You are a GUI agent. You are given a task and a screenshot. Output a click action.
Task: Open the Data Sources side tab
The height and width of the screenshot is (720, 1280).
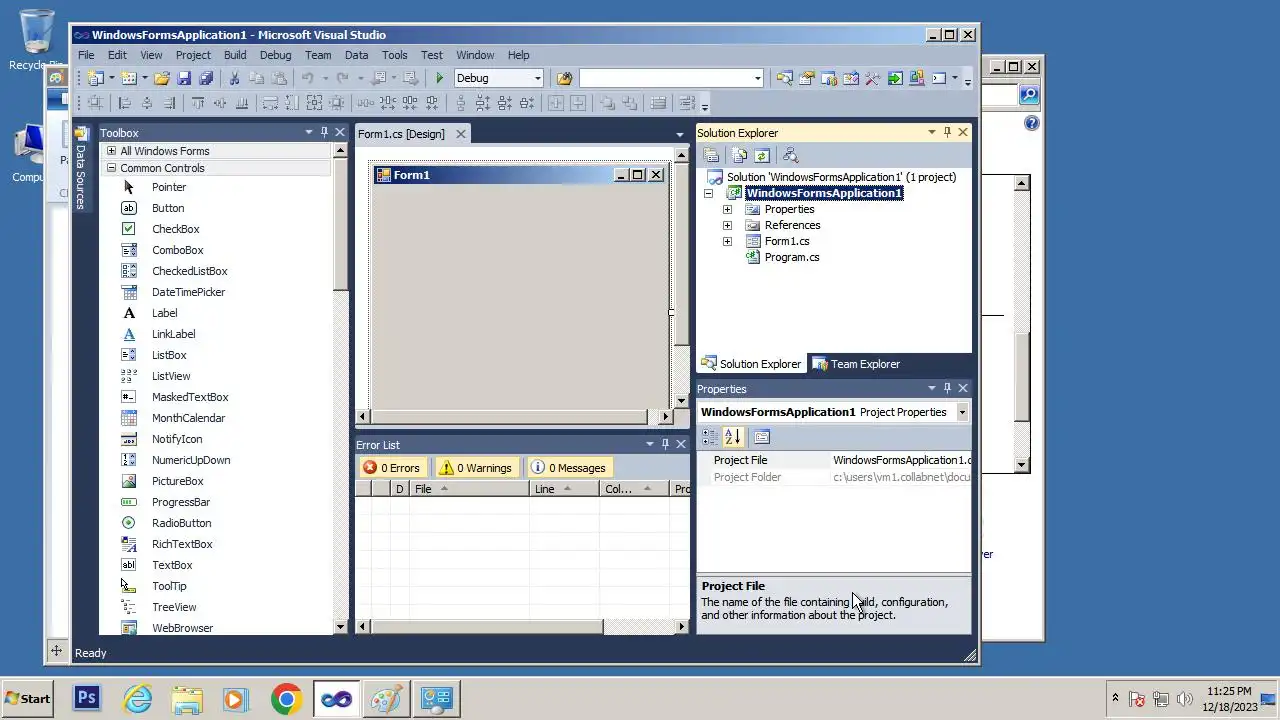pos(81,168)
